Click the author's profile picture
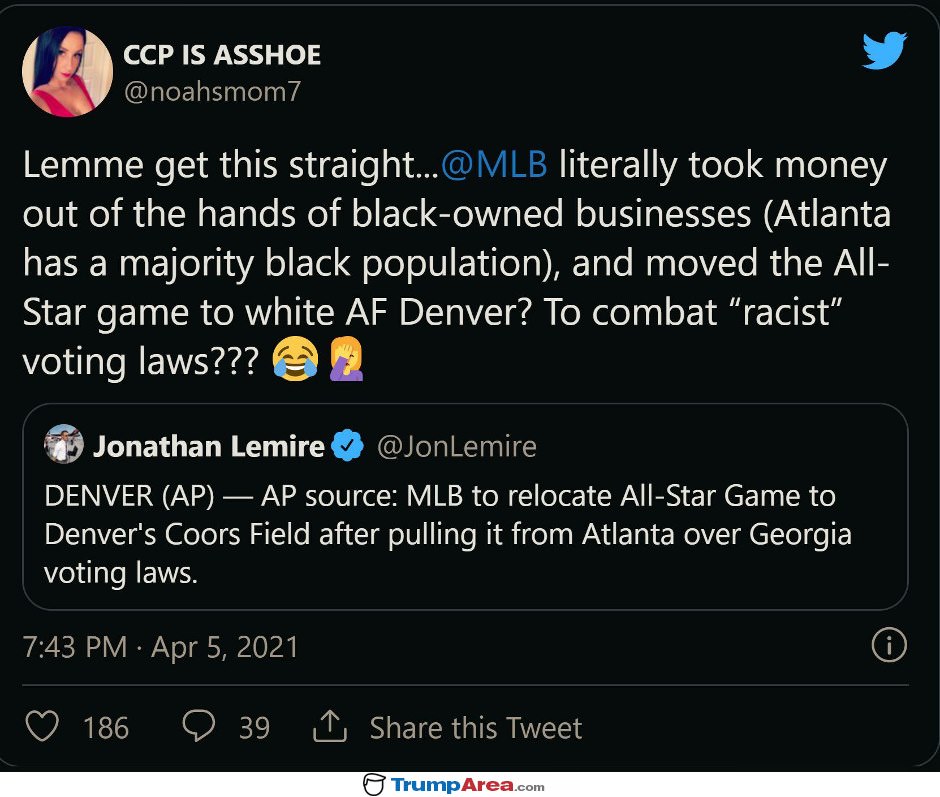940x797 pixels. coord(67,71)
